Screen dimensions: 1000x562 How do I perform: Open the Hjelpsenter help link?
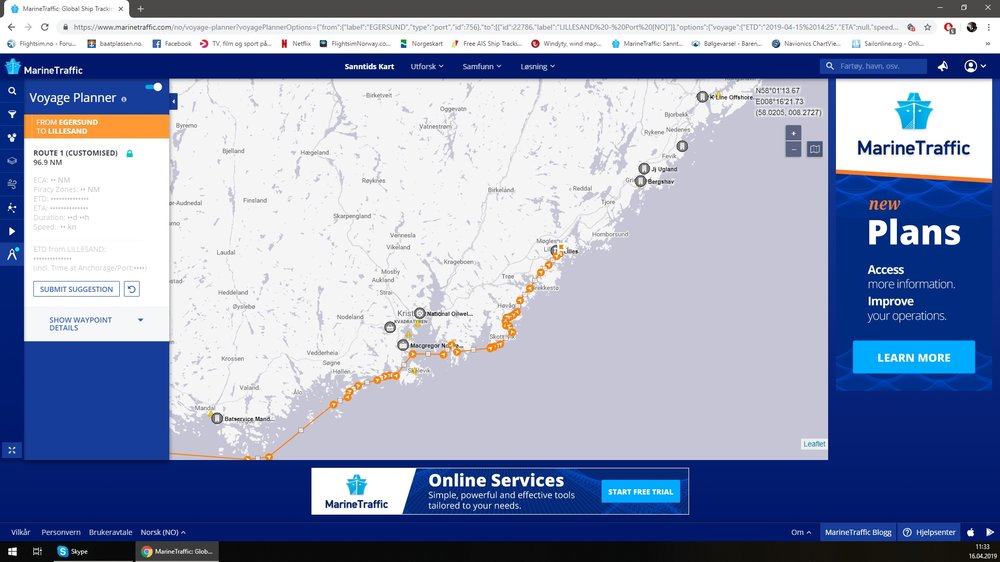[x=930, y=532]
